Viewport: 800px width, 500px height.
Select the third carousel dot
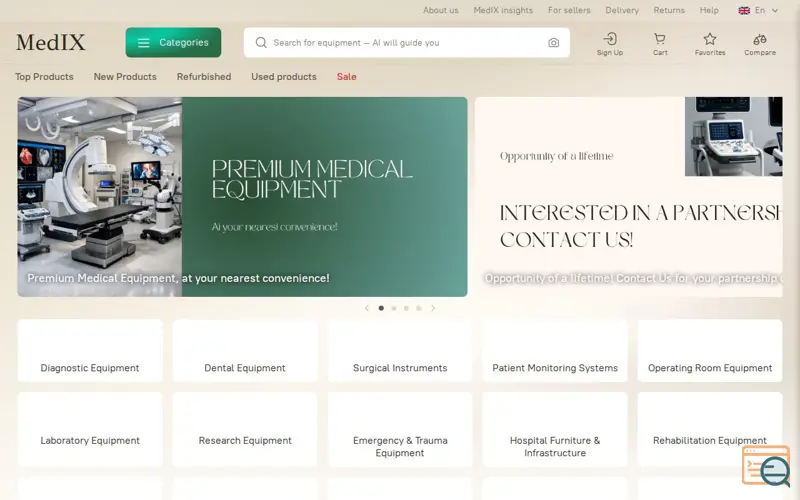point(406,308)
